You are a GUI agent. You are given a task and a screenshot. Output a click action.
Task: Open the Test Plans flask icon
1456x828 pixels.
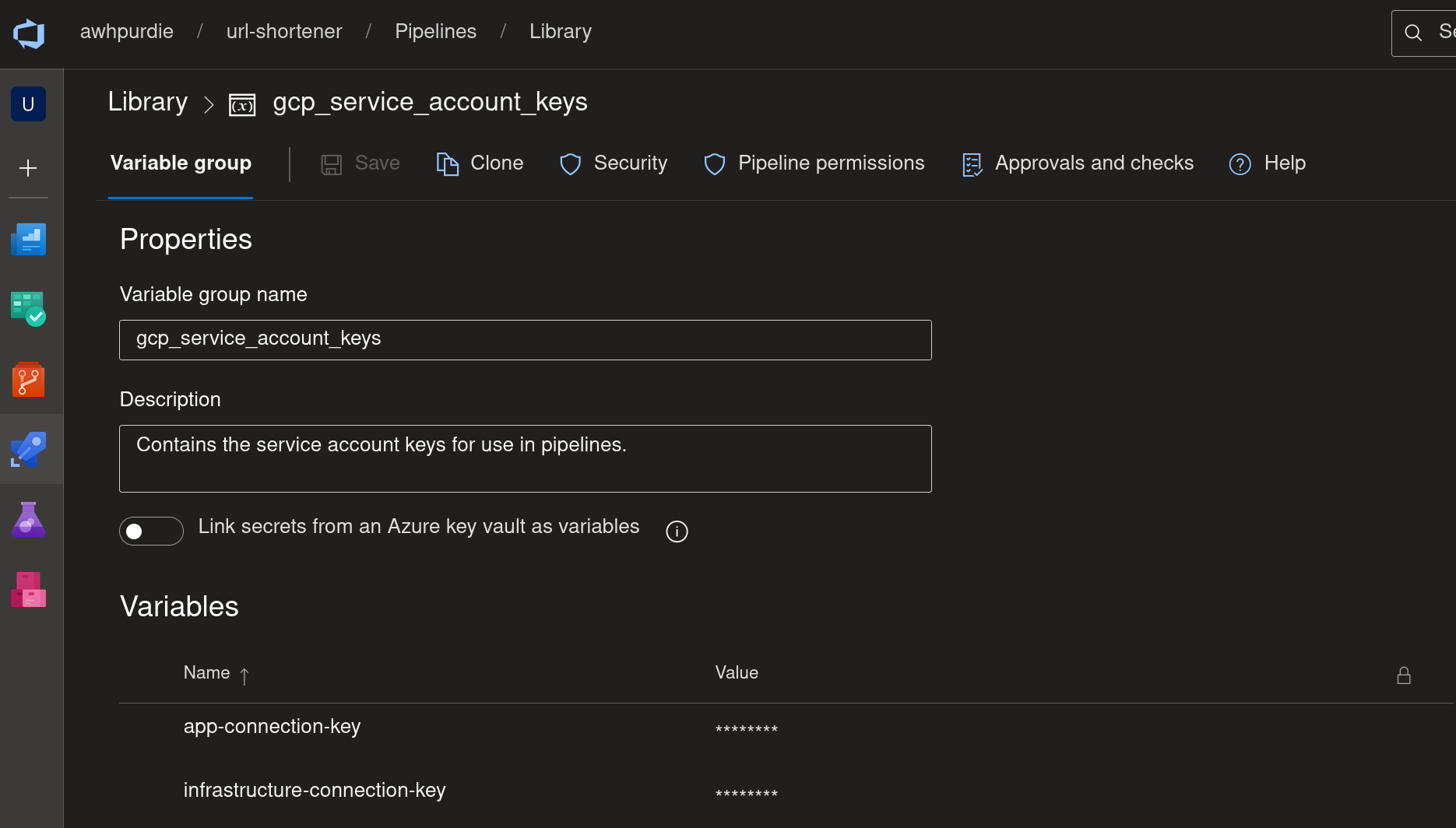coord(29,520)
